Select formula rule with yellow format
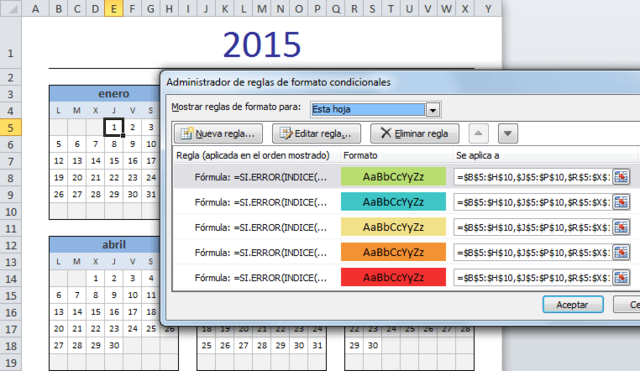Viewport: 640px width, 371px height. [260, 228]
